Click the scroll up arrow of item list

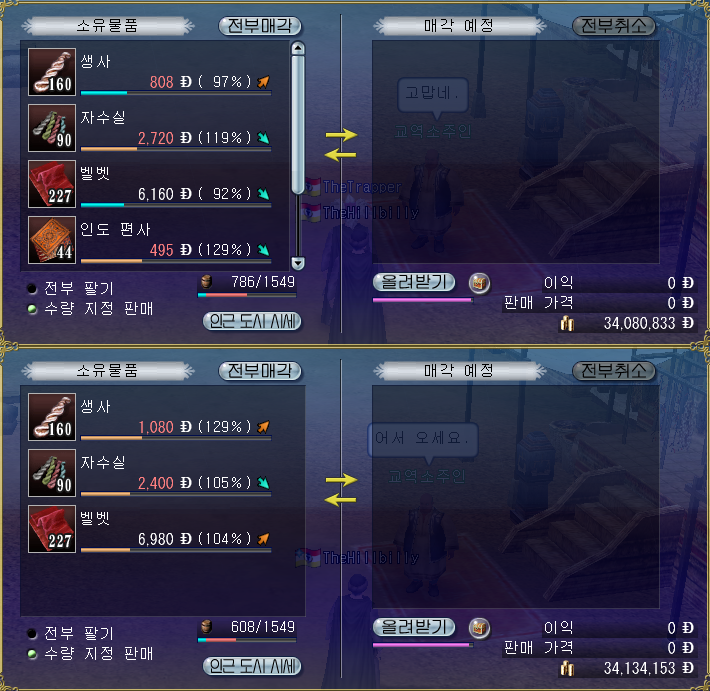tap(298, 48)
